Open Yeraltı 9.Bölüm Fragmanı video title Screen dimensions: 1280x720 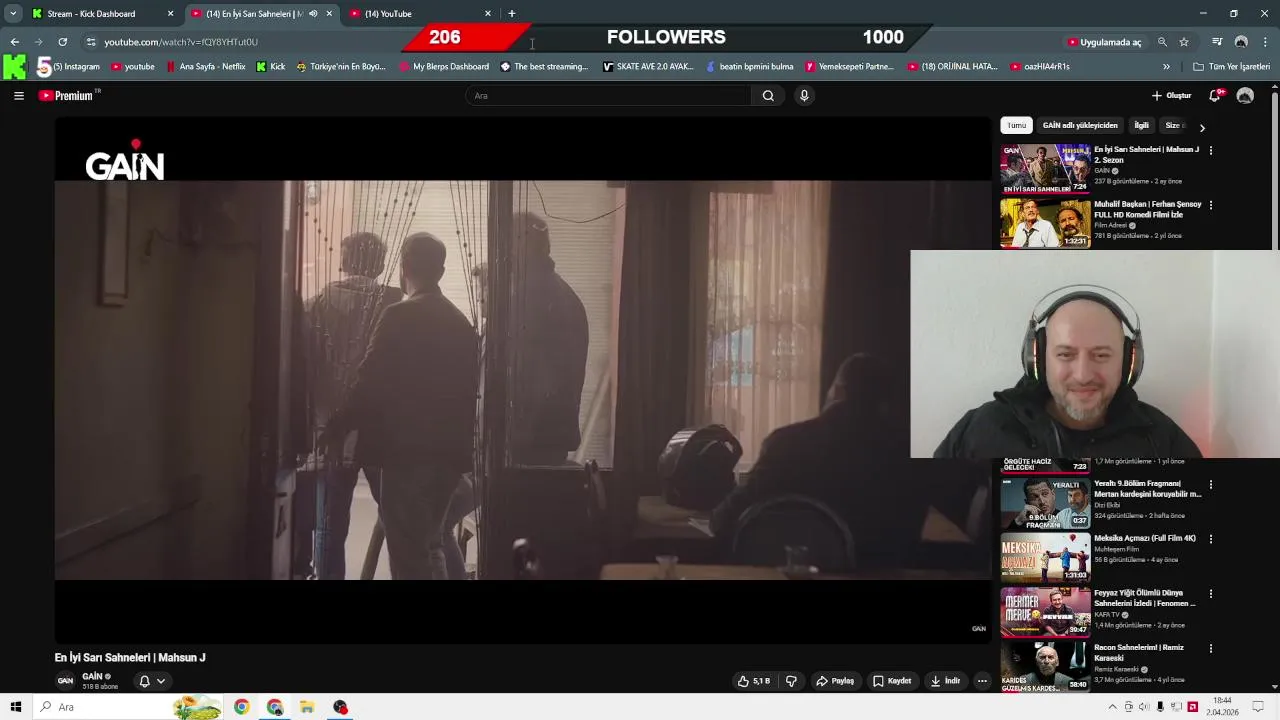[x=1147, y=488]
